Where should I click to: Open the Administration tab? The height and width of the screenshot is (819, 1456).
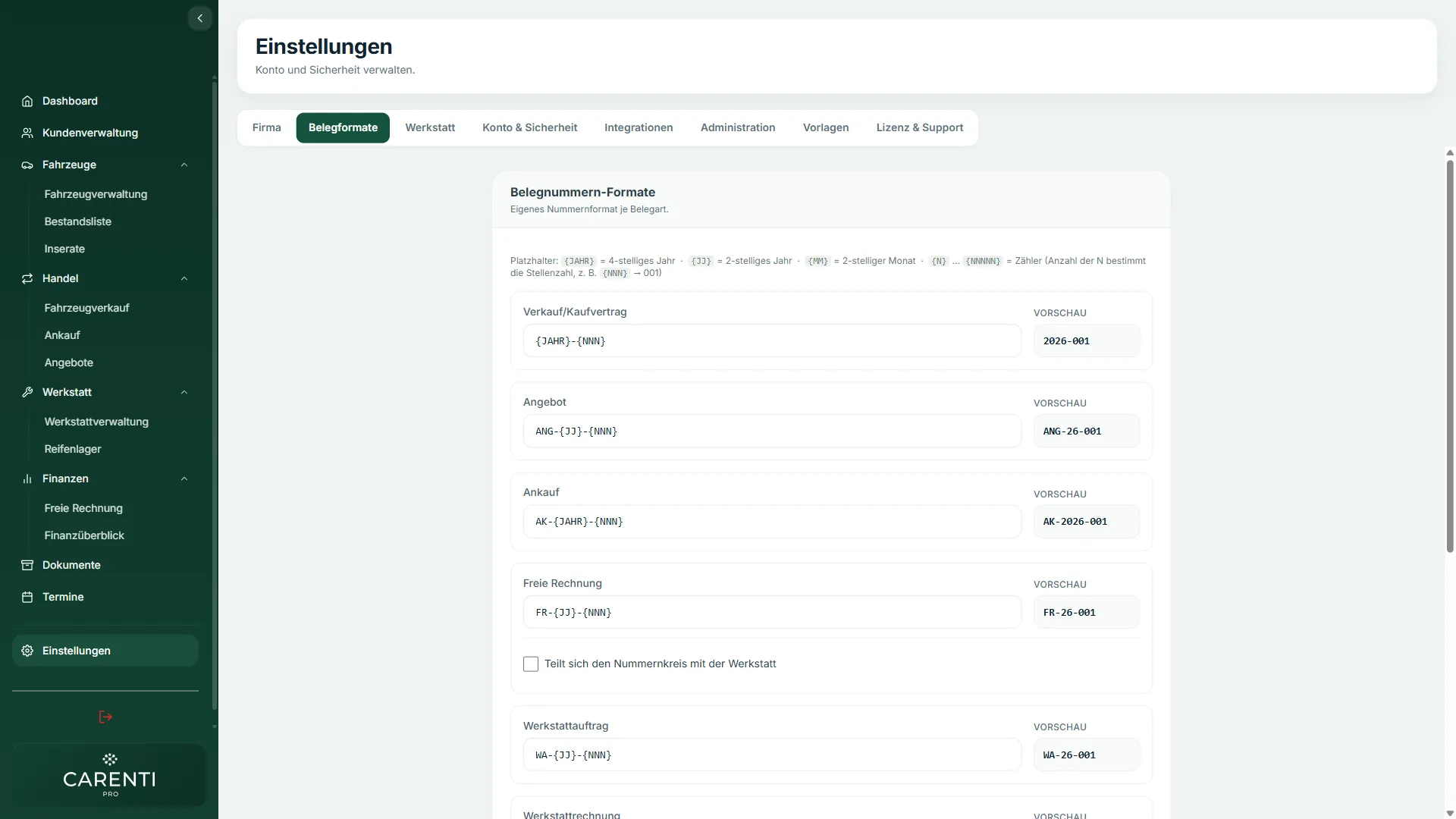click(x=738, y=127)
